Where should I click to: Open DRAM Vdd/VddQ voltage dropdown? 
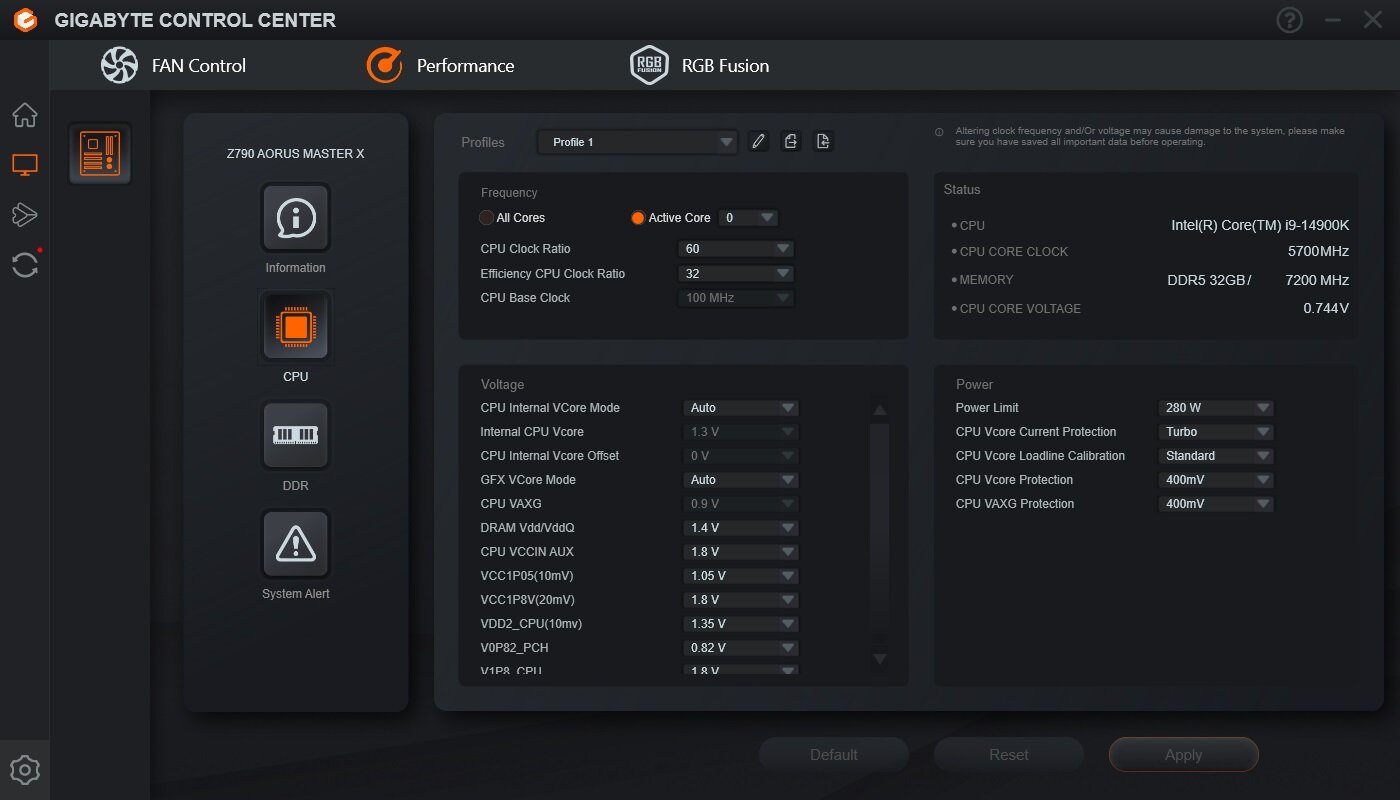pos(741,528)
